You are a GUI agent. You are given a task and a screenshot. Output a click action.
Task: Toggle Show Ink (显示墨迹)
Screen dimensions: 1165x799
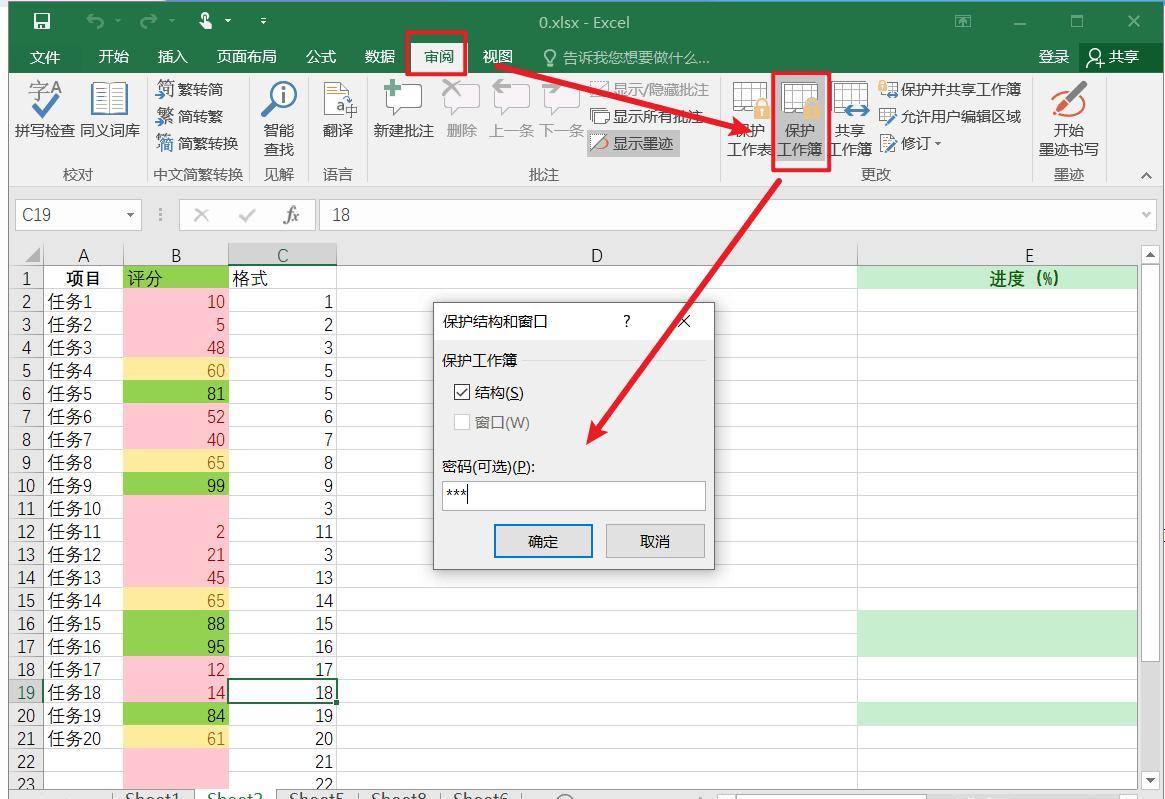pyautogui.click(x=632, y=143)
